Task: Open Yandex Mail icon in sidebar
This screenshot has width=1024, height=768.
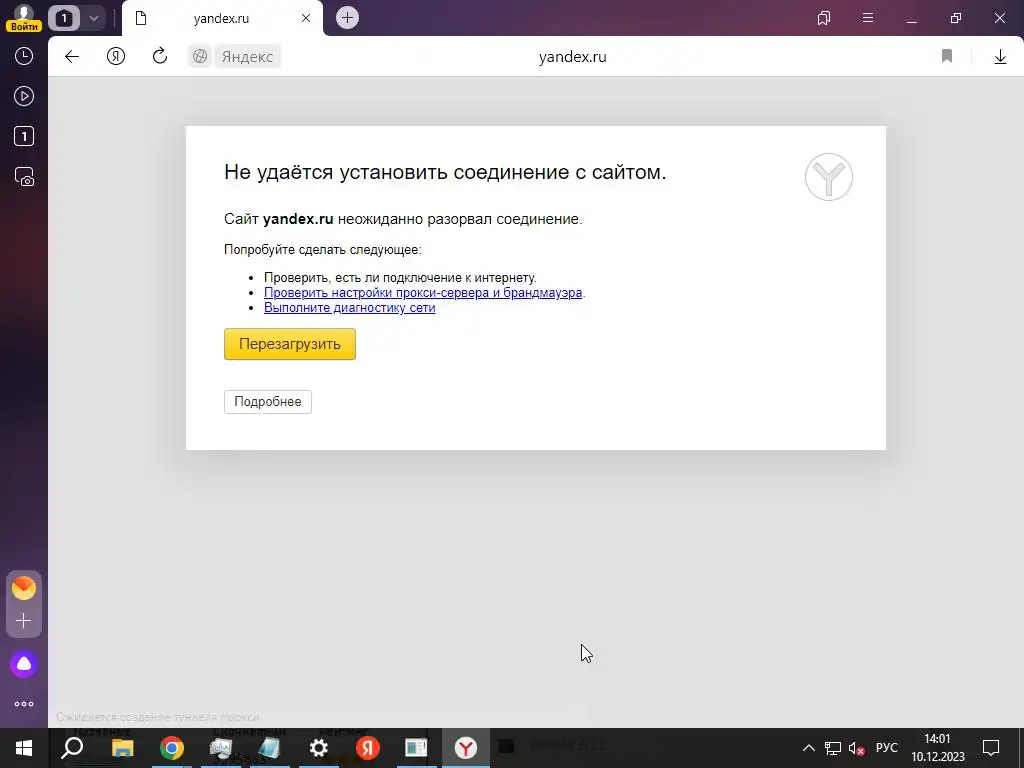Action: (x=24, y=588)
